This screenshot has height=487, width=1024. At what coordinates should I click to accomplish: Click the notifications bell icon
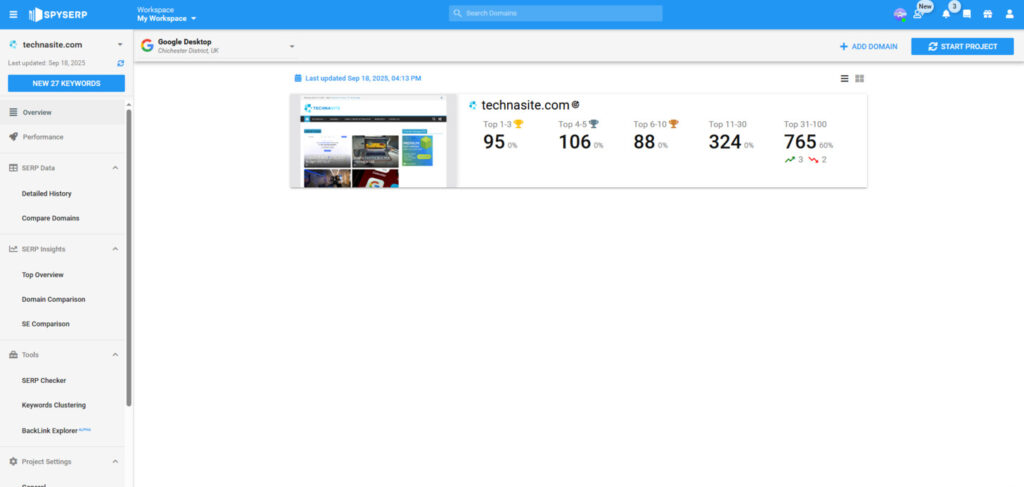click(x=946, y=14)
